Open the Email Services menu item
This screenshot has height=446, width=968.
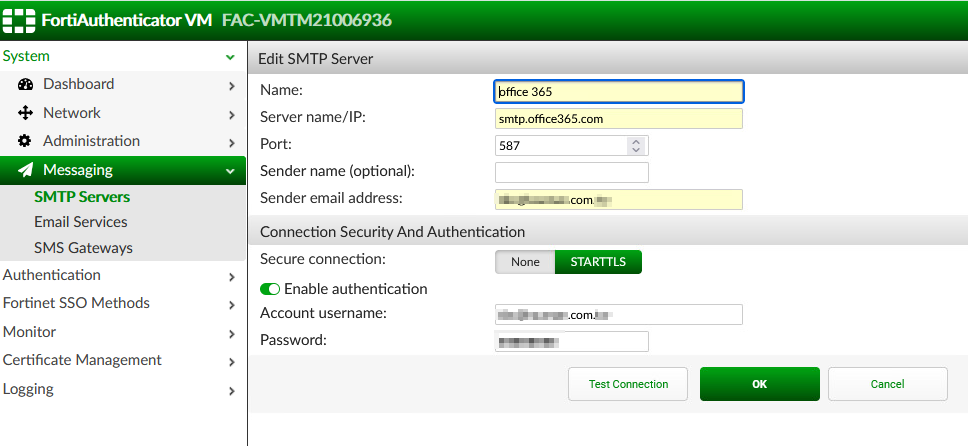click(x=81, y=222)
